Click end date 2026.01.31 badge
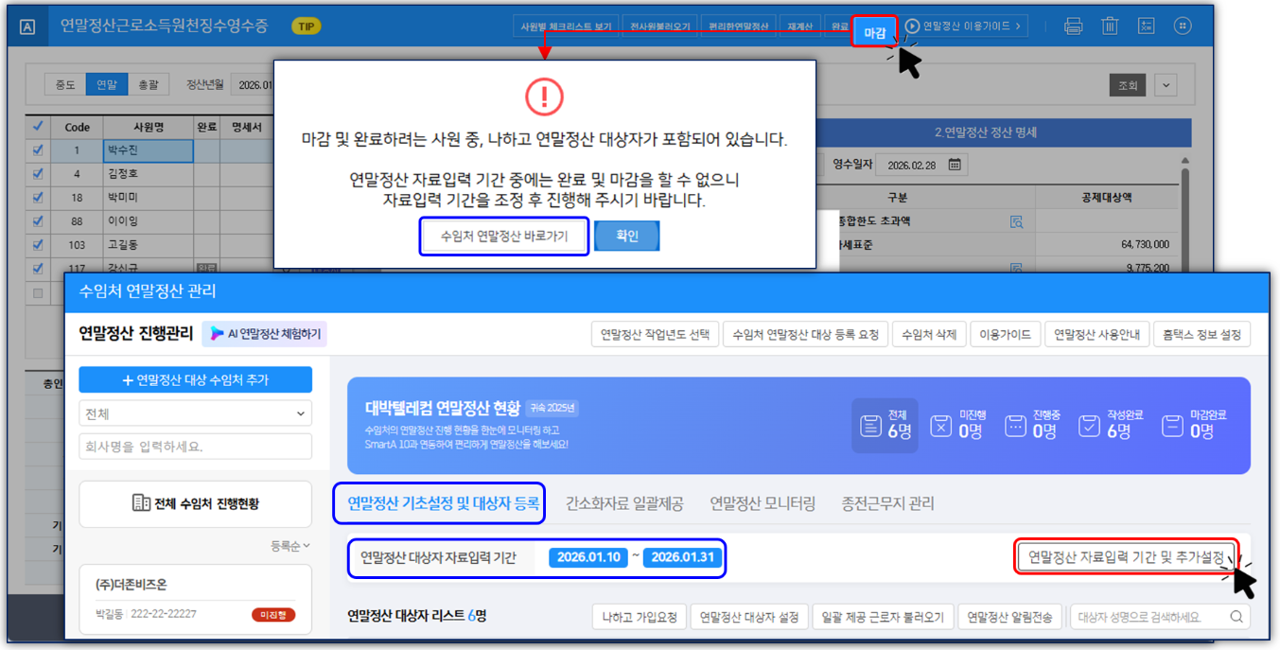The height and width of the screenshot is (650, 1280). pyautogui.click(x=681, y=557)
